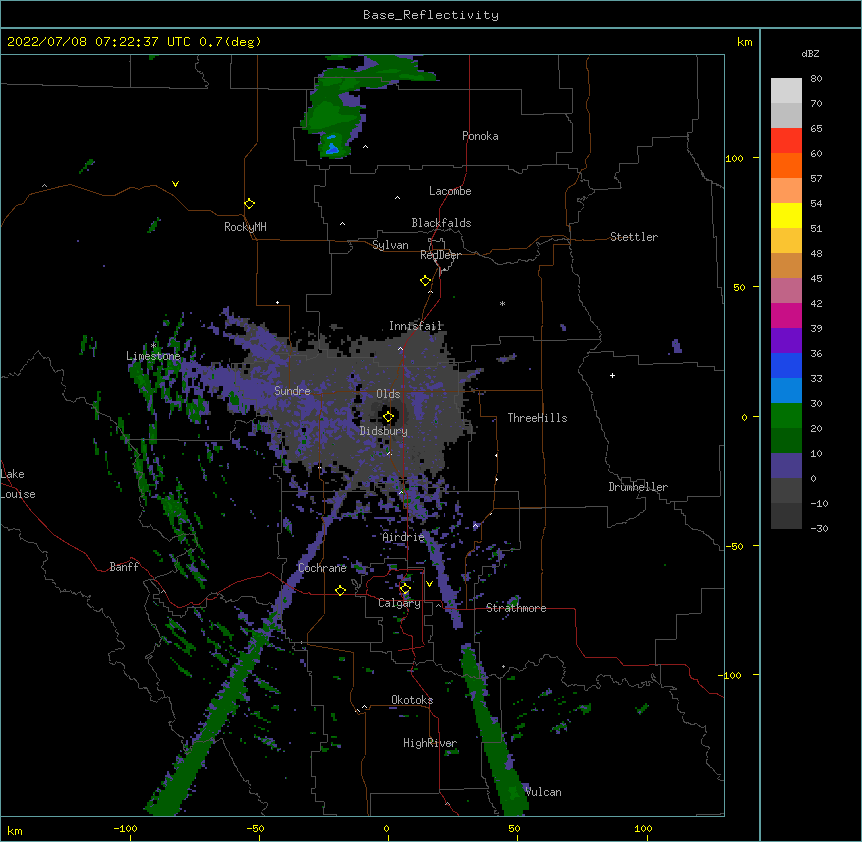The width and height of the screenshot is (862, 842).
Task: Click the Vulcan label
Action: (543, 792)
